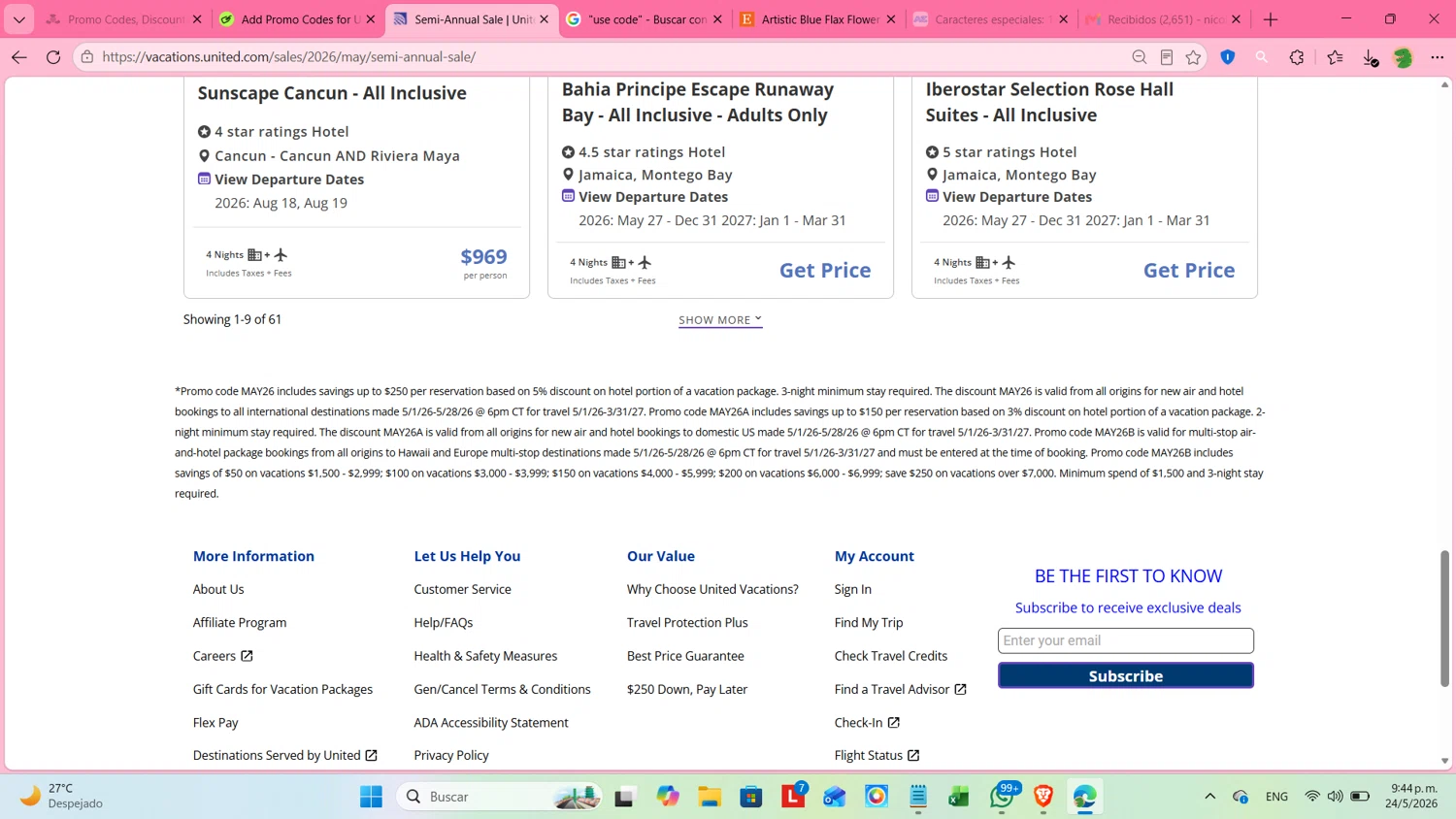Close the Artistic Blue Flax Flower tab
Image resolution: width=1456 pixels, height=819 pixels.
point(891,19)
